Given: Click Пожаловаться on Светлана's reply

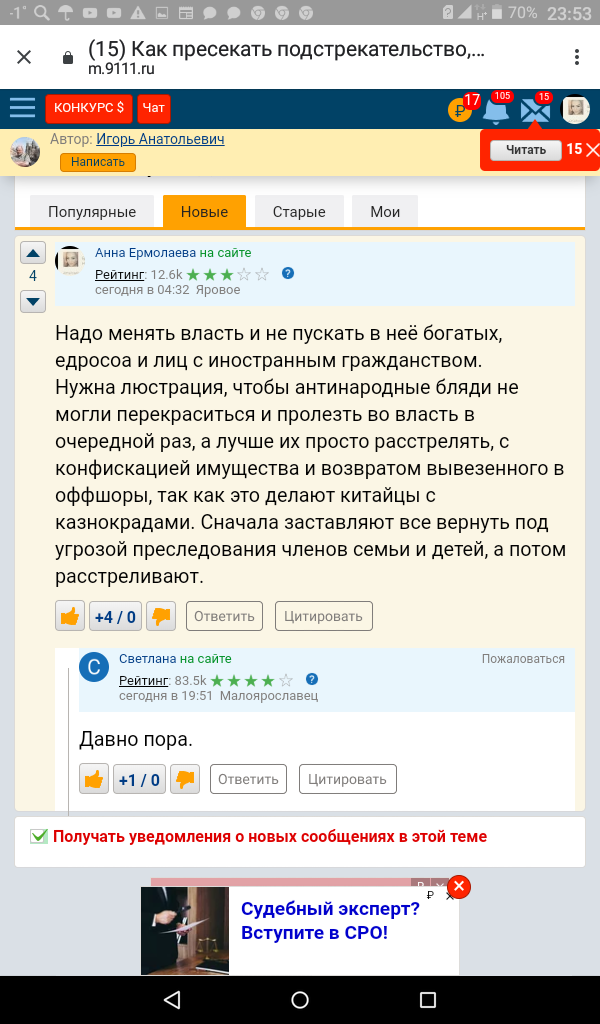Looking at the screenshot, I should pyautogui.click(x=523, y=659).
